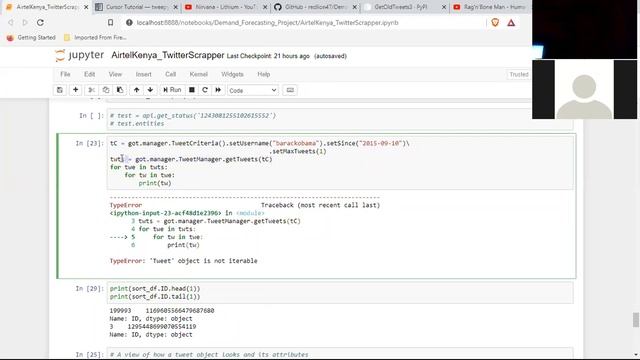The image size is (640, 360).
Task: Paste cells below icon
Action: pos(120,90)
